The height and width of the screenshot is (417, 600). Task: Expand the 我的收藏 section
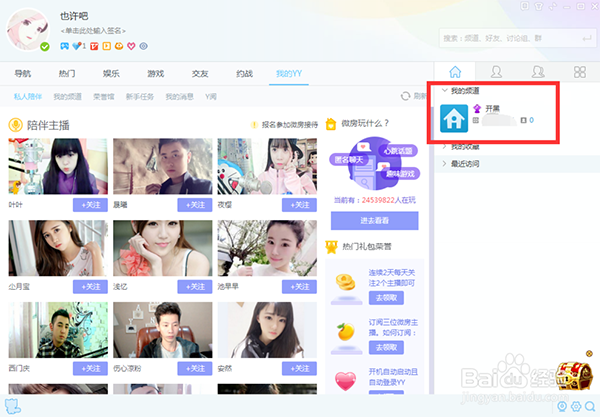tap(444, 147)
